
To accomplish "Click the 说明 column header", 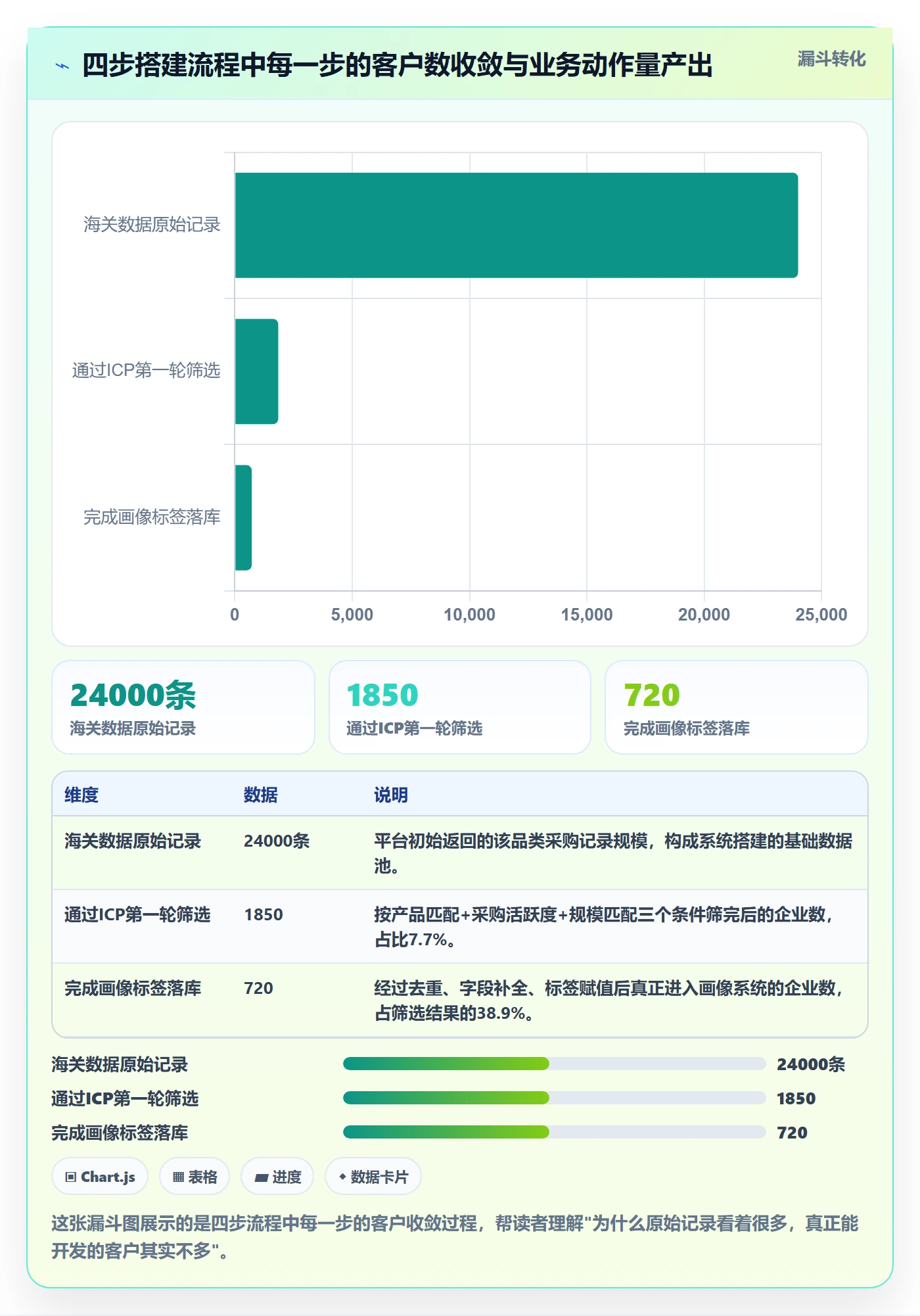I will click(x=391, y=795).
